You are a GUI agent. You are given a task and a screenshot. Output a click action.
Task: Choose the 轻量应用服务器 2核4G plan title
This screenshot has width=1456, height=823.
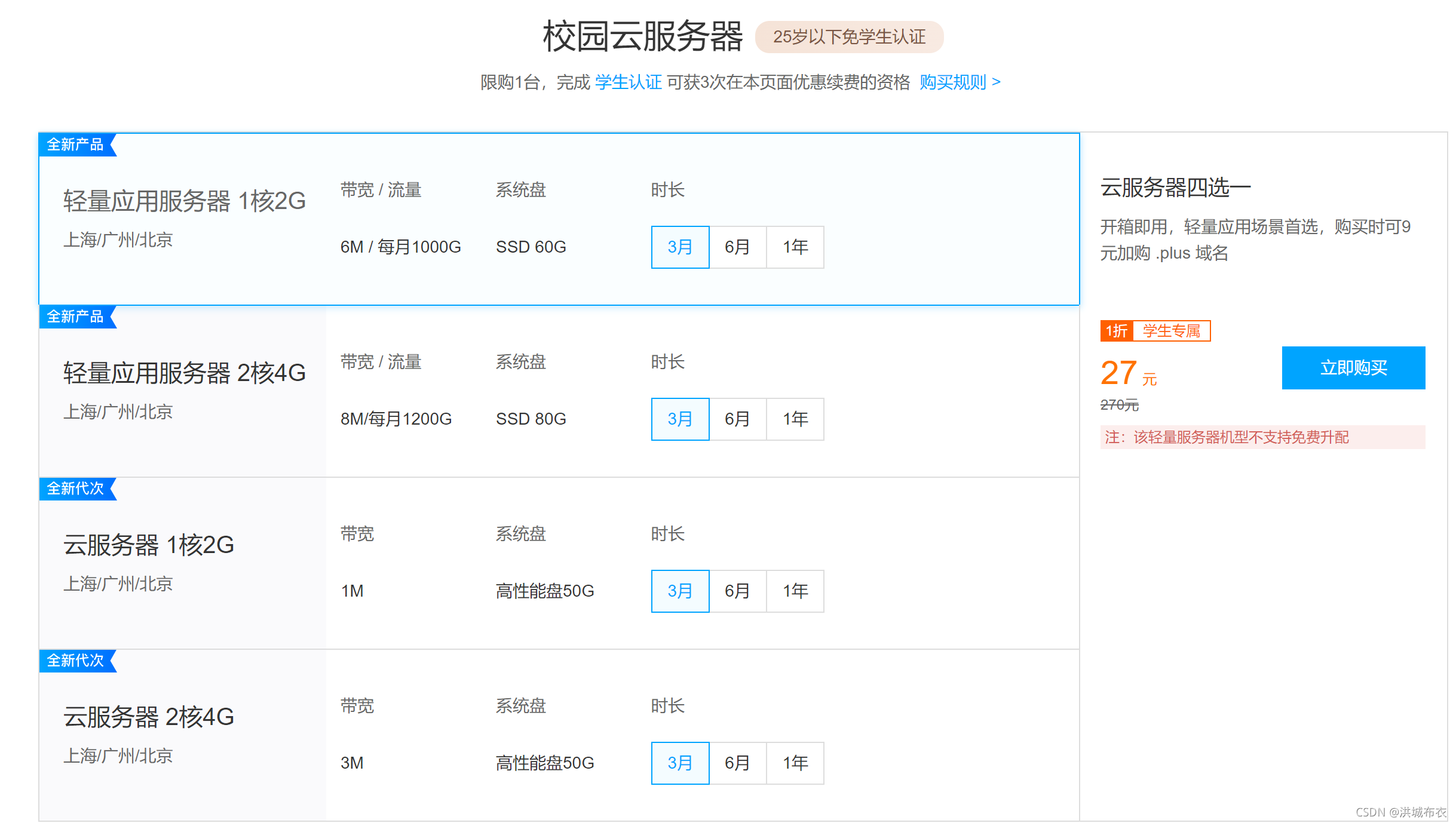click(185, 373)
